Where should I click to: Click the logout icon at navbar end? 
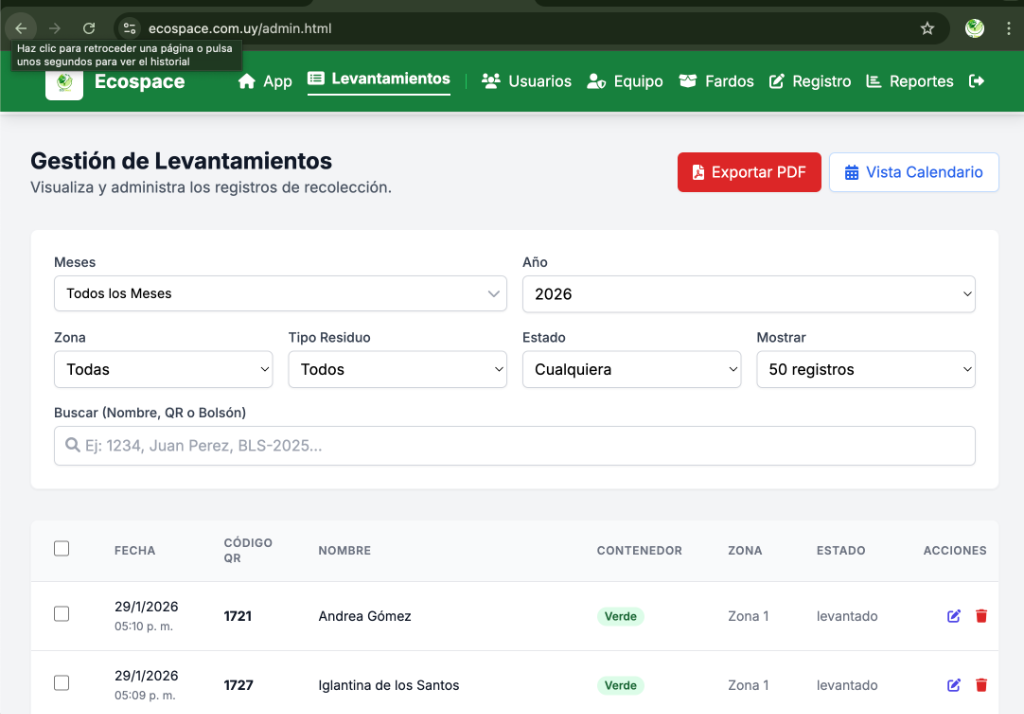pos(976,81)
